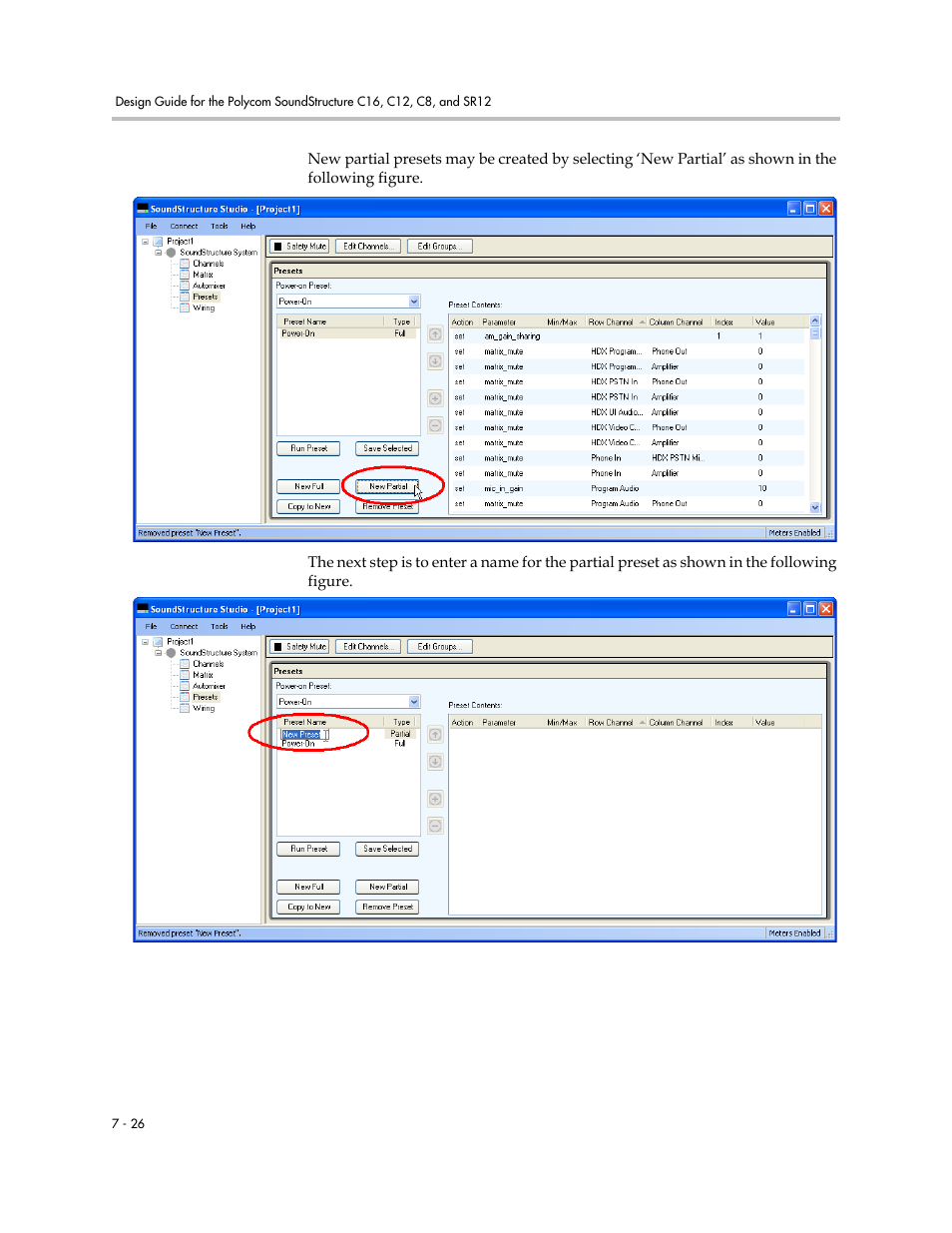952x1233 pixels.
Task: Open the Connect menu in first figure window
Action: pos(184,227)
